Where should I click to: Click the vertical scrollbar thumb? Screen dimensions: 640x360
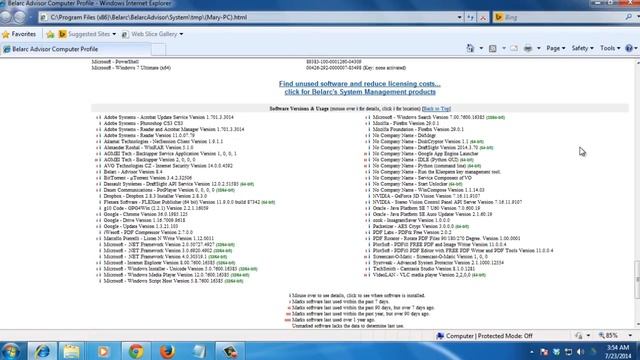click(637, 280)
